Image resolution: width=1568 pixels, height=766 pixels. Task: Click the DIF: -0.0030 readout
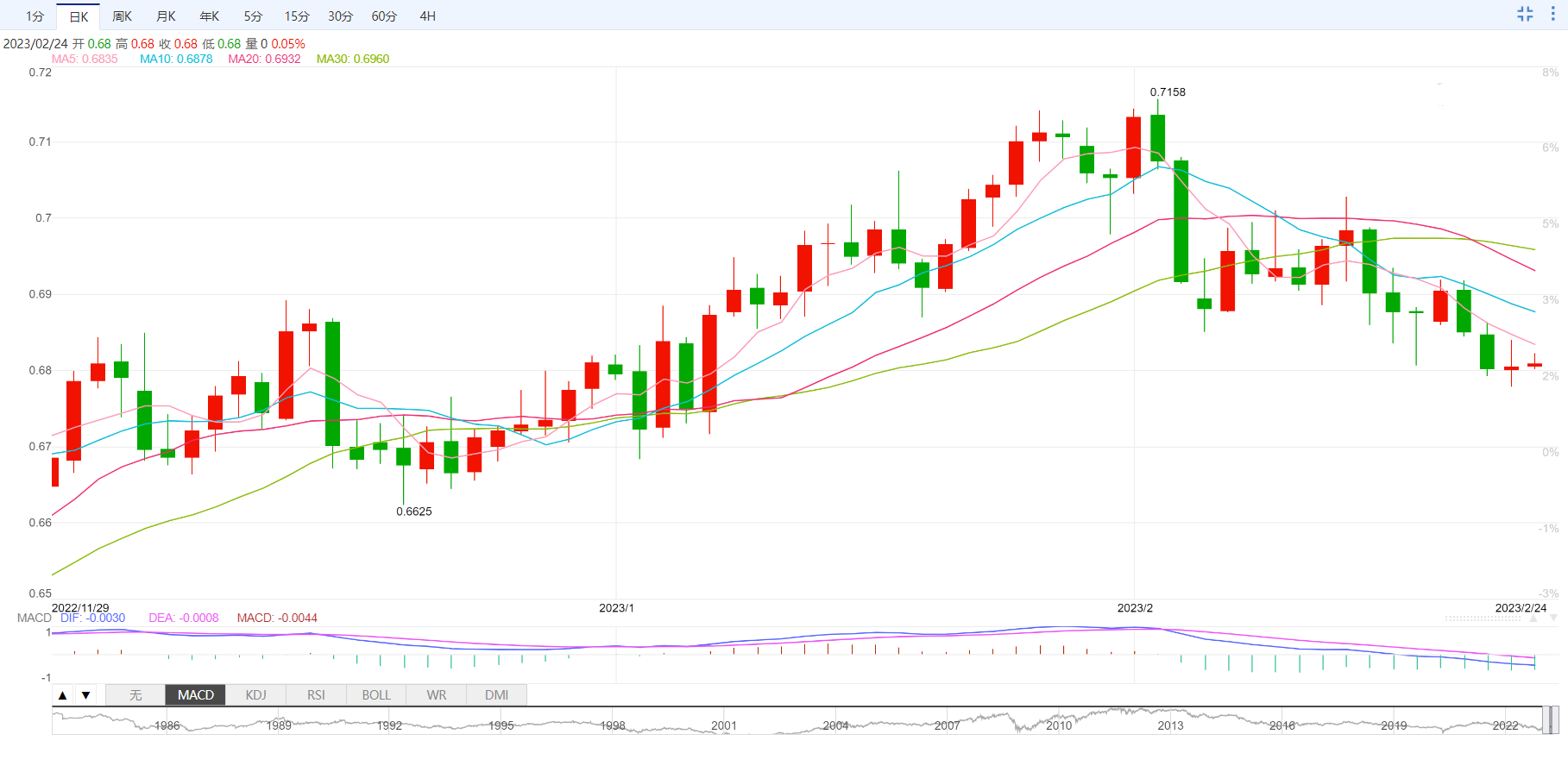coord(92,618)
